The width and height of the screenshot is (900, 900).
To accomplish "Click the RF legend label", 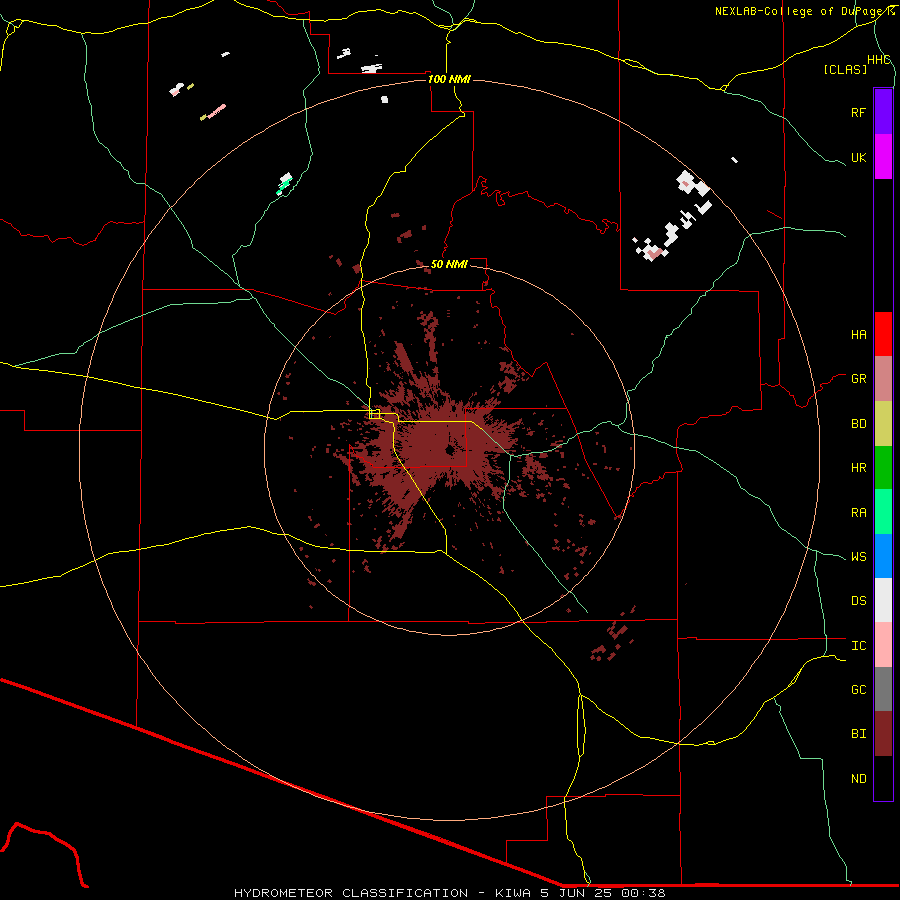I will tap(858, 112).
